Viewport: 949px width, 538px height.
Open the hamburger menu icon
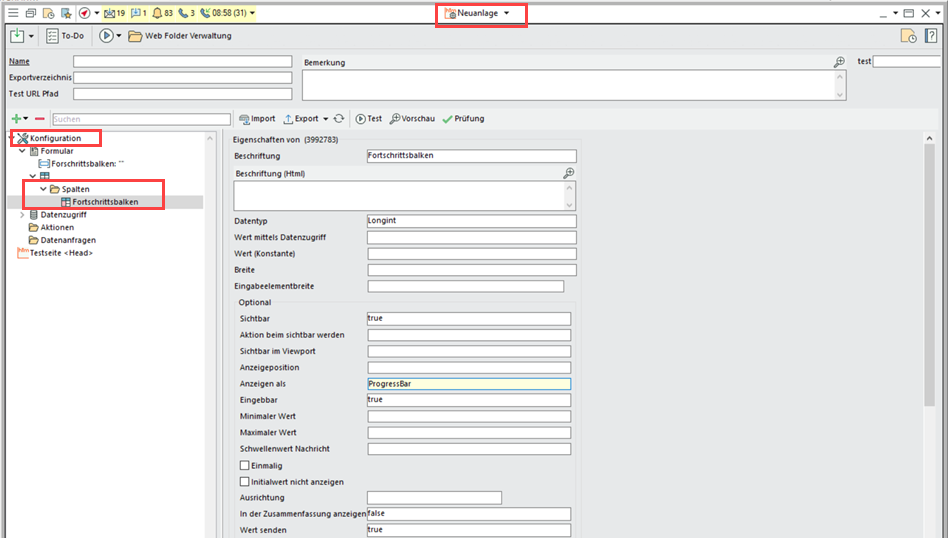(12, 13)
